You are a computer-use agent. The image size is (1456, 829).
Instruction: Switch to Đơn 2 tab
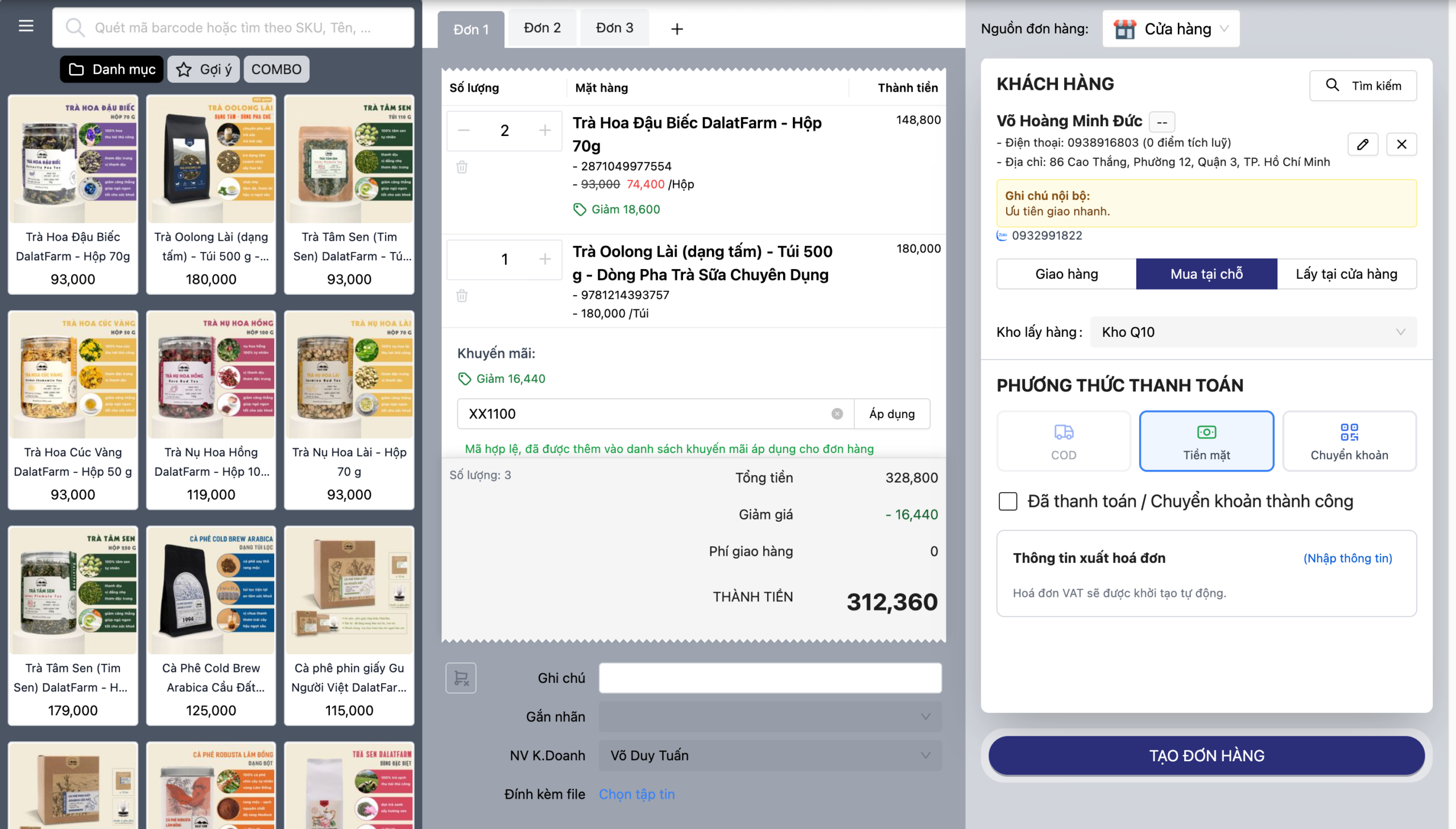pyautogui.click(x=541, y=28)
